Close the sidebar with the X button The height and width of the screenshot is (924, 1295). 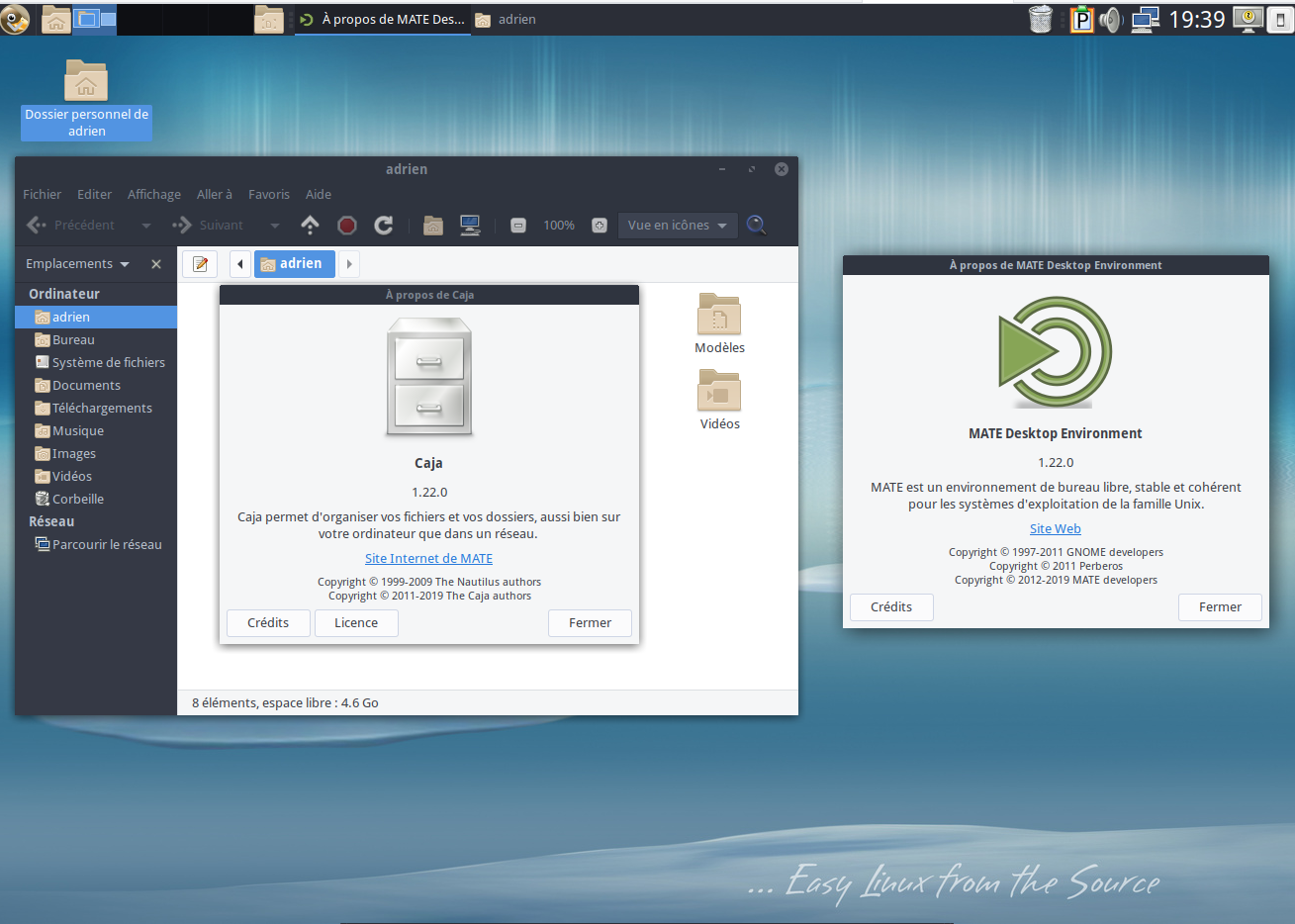[x=156, y=264]
